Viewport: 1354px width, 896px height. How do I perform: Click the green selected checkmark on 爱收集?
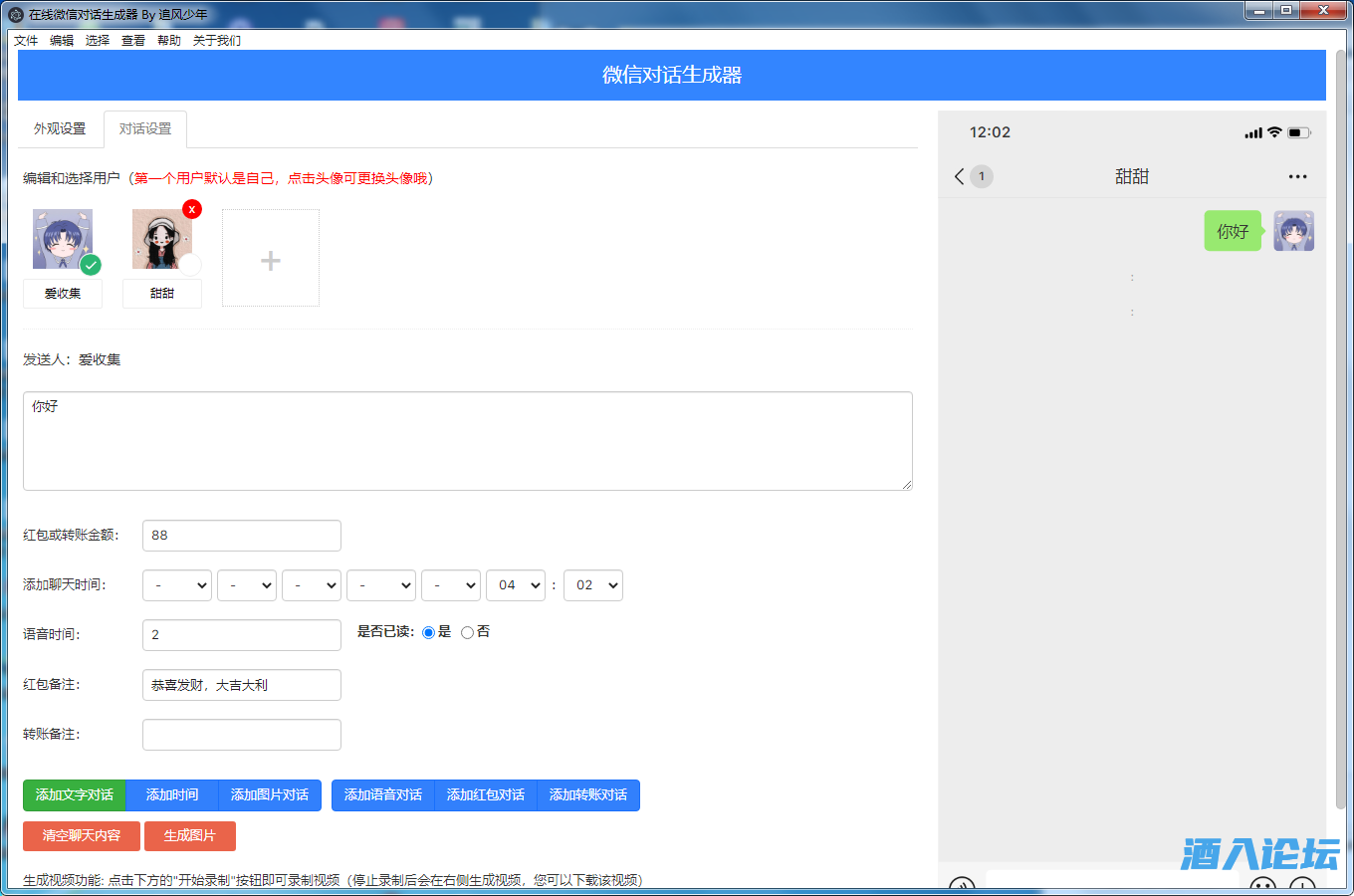(x=91, y=265)
